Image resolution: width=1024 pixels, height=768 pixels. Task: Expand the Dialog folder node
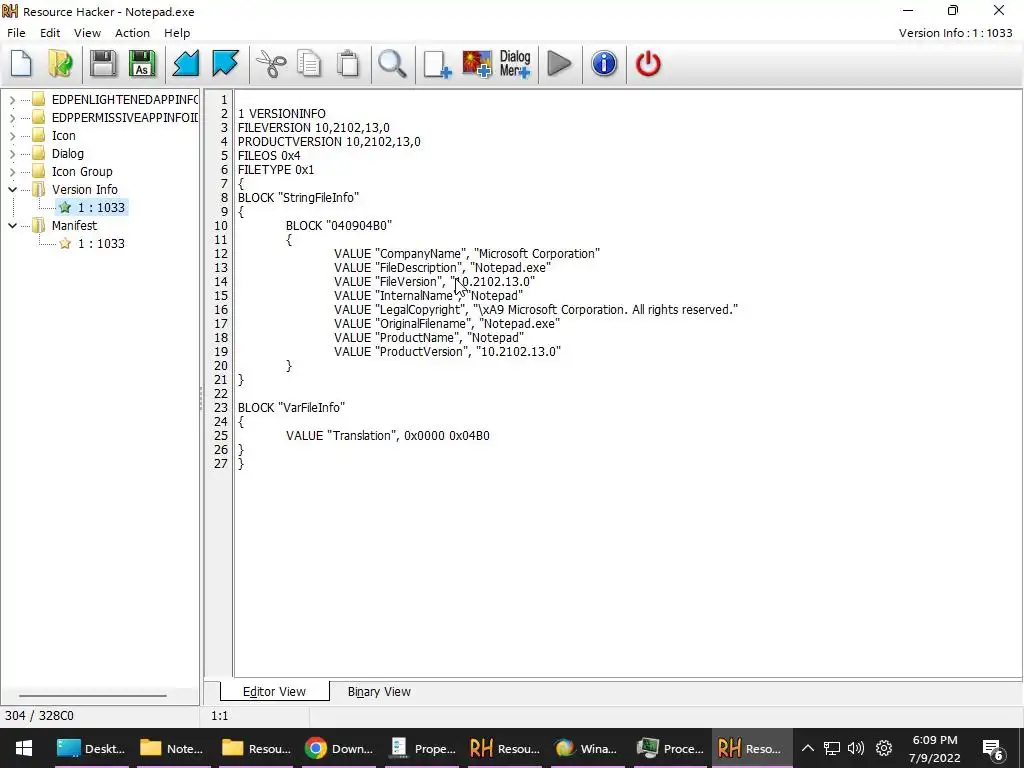(12, 153)
